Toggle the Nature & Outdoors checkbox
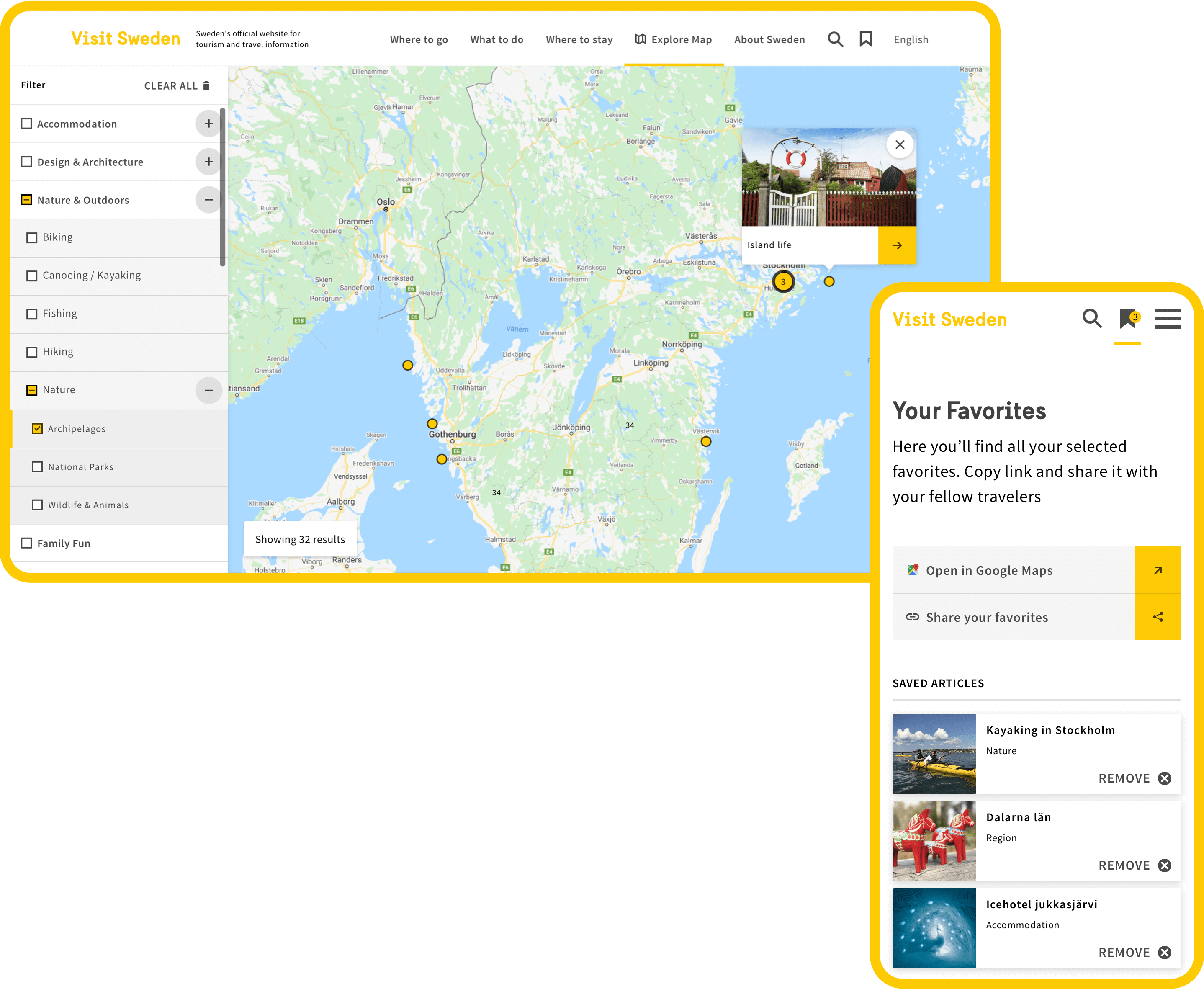 tap(26, 200)
